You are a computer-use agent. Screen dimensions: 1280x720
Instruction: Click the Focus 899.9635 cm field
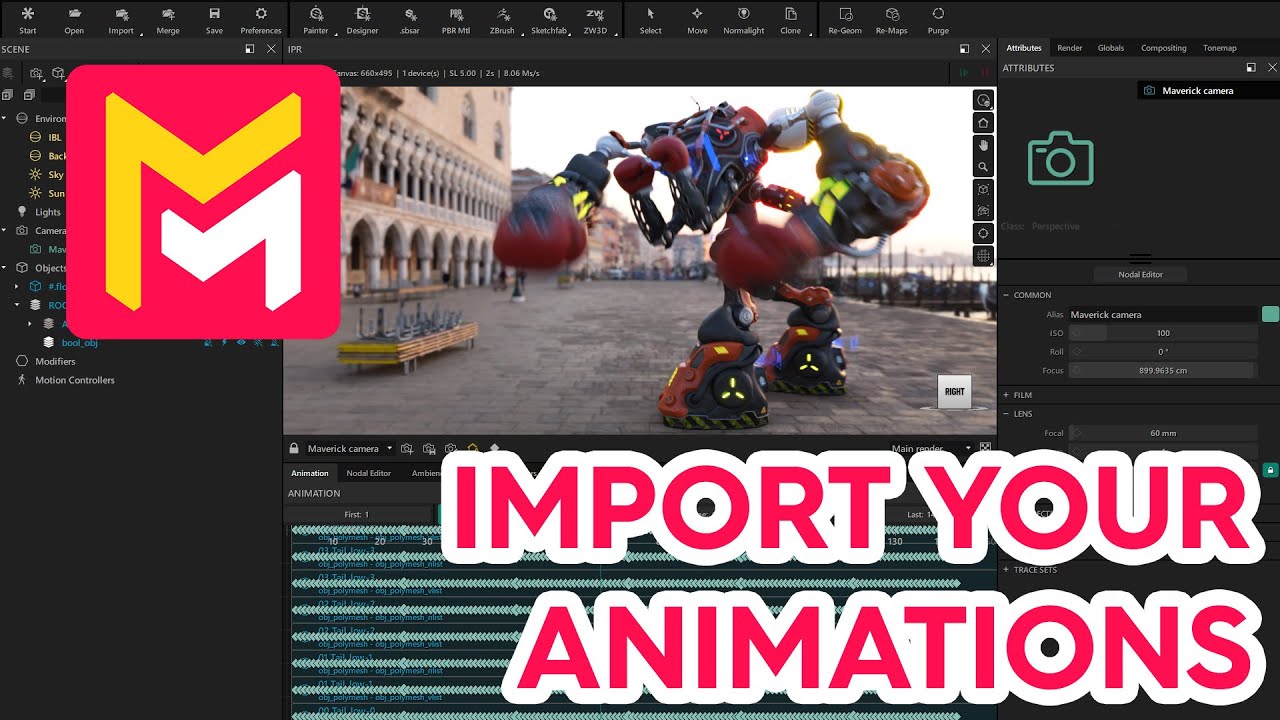[1162, 370]
